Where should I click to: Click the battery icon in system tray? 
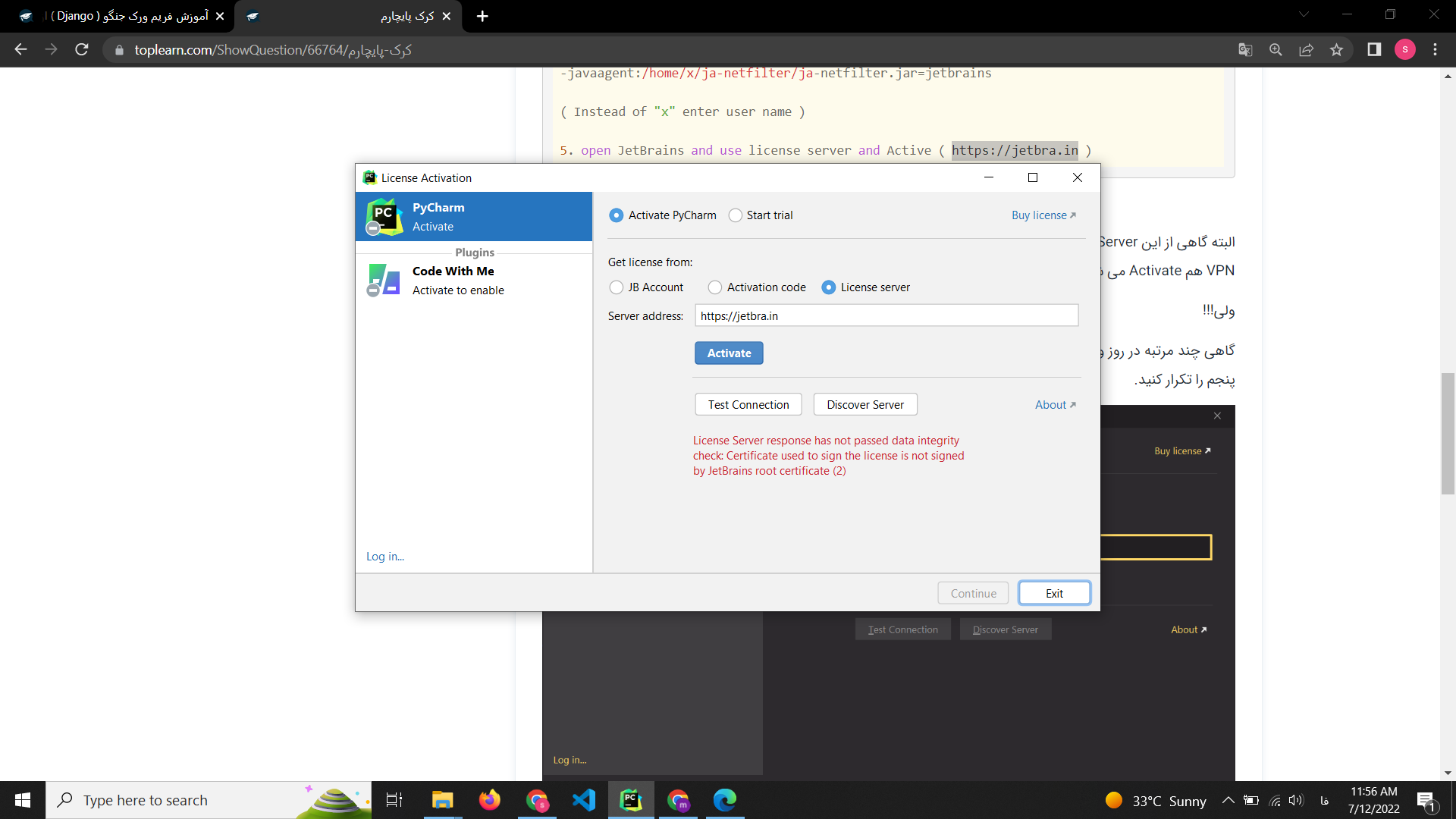pos(1251,800)
